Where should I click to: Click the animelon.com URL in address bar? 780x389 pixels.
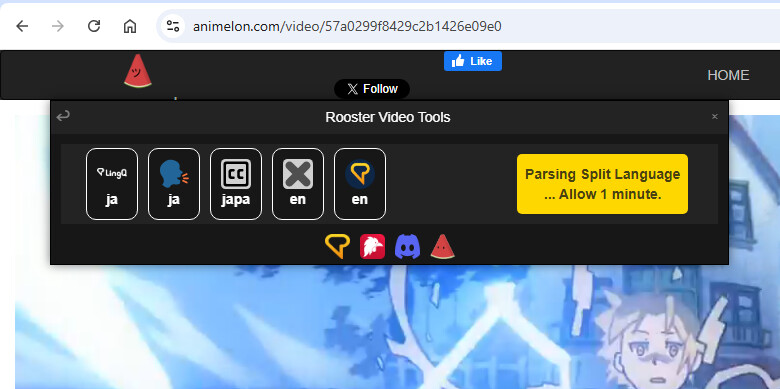[347, 26]
